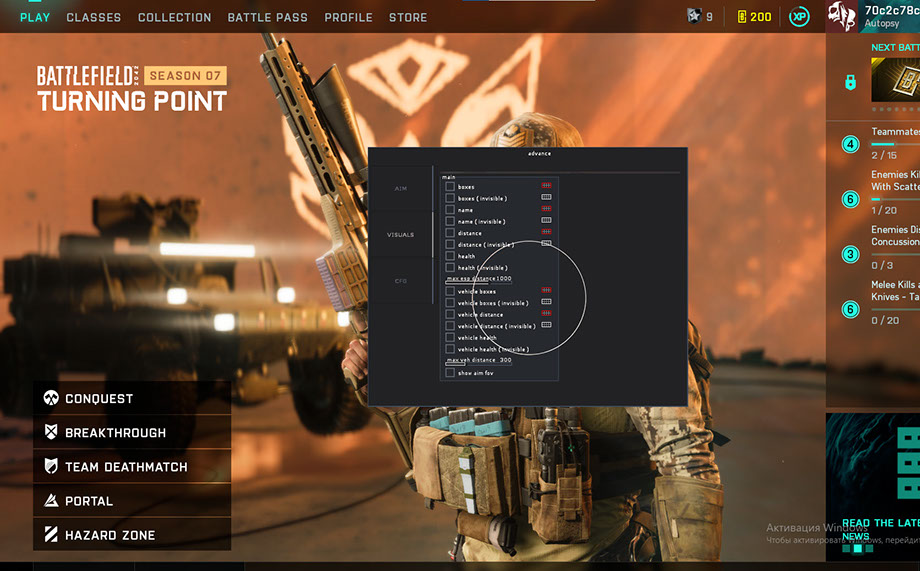Image resolution: width=920 pixels, height=571 pixels.
Task: Open the Classes menu
Action: [x=93, y=17]
